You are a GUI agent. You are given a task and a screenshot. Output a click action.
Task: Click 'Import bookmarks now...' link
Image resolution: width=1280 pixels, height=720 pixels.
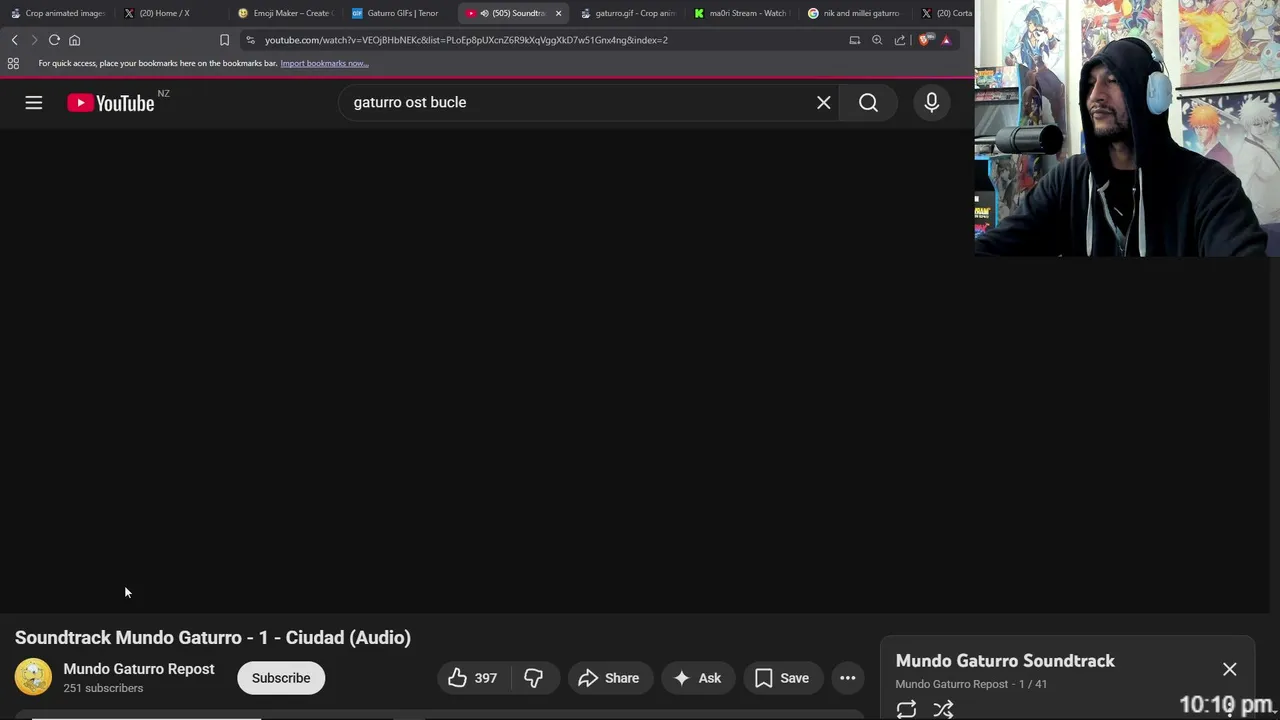324,63
